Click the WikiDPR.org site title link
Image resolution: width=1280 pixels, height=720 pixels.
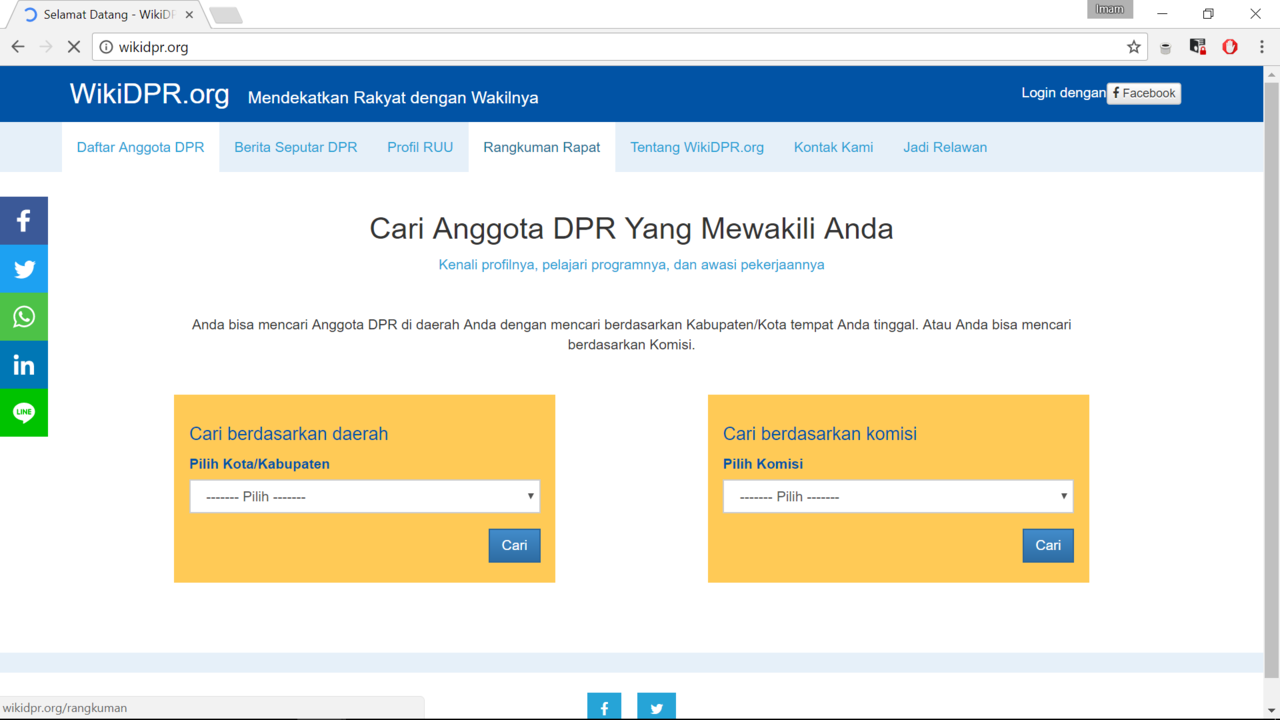(x=149, y=94)
